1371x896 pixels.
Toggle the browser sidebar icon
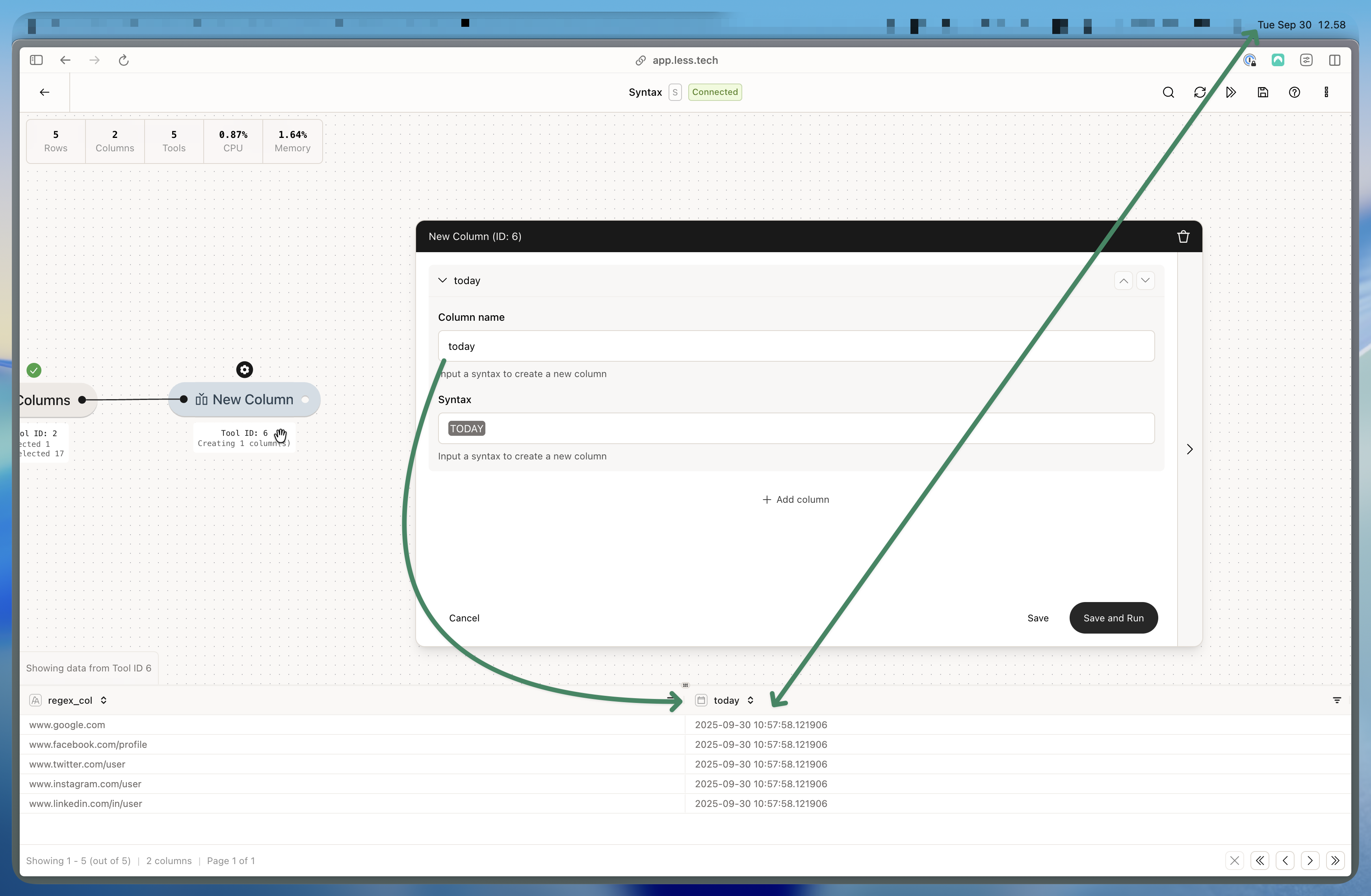pyautogui.click(x=36, y=60)
